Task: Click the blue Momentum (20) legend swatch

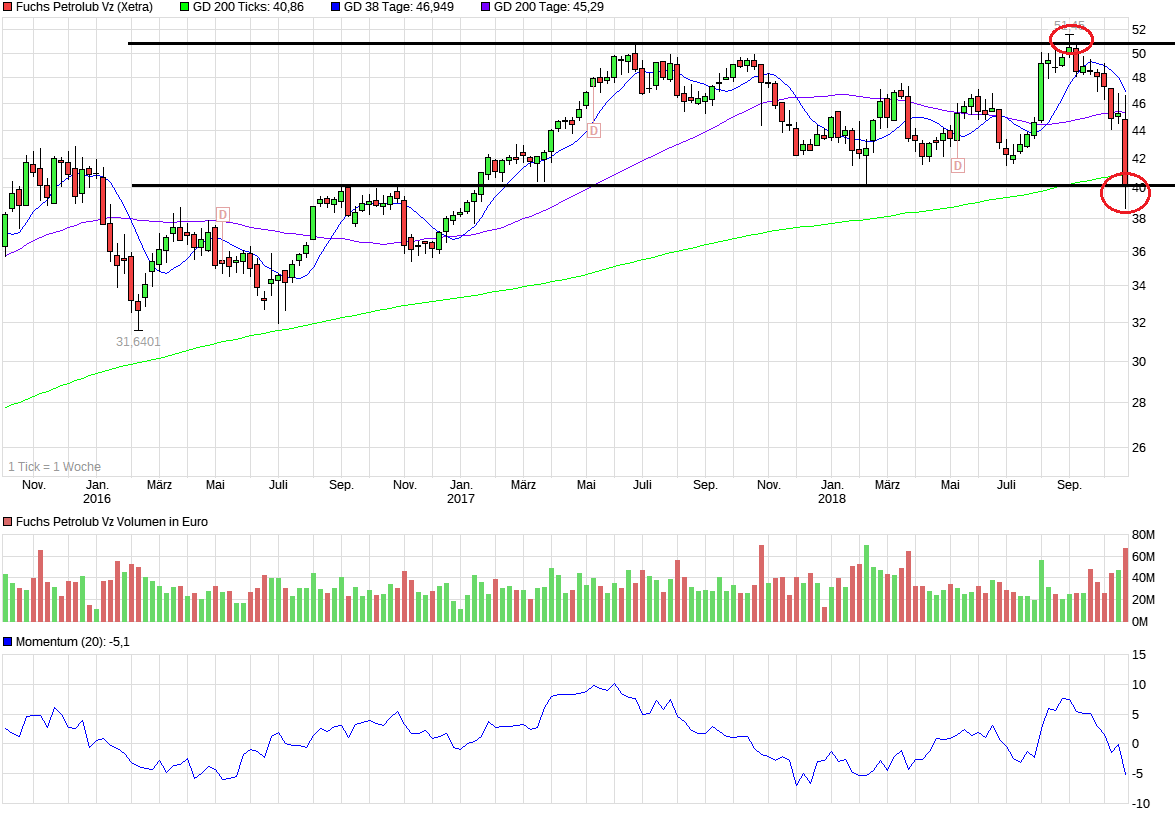Action: [x=8, y=642]
